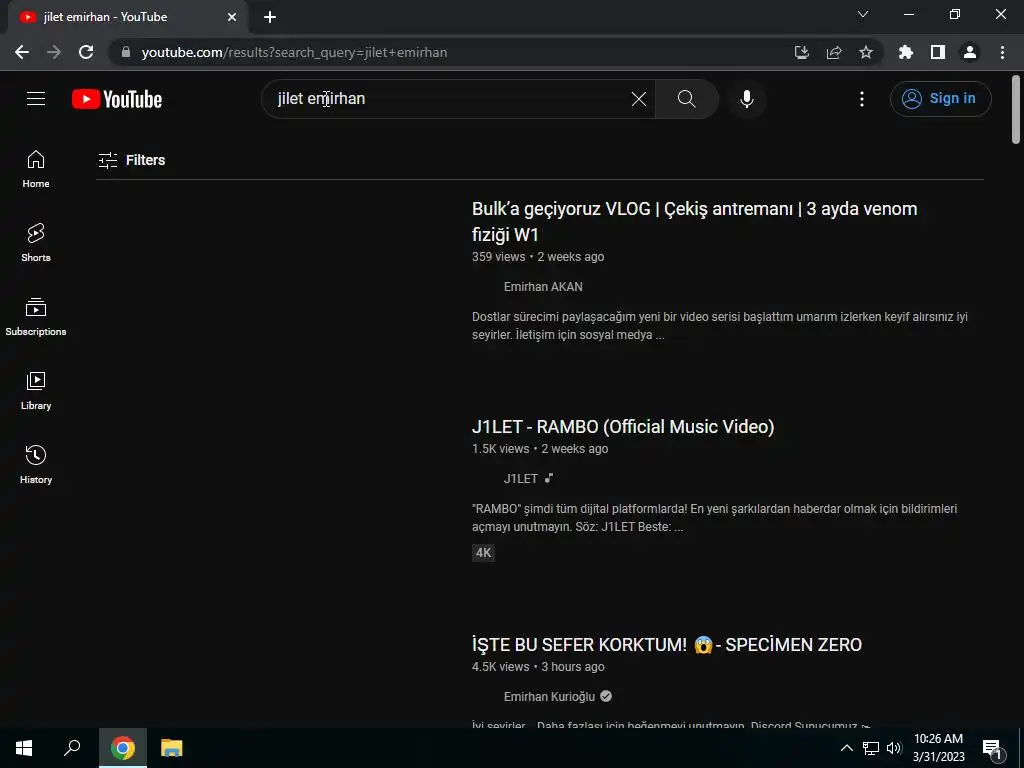The image size is (1024, 768).
Task: Open Emirhan Kurioğlu channel
Action: pos(549,697)
